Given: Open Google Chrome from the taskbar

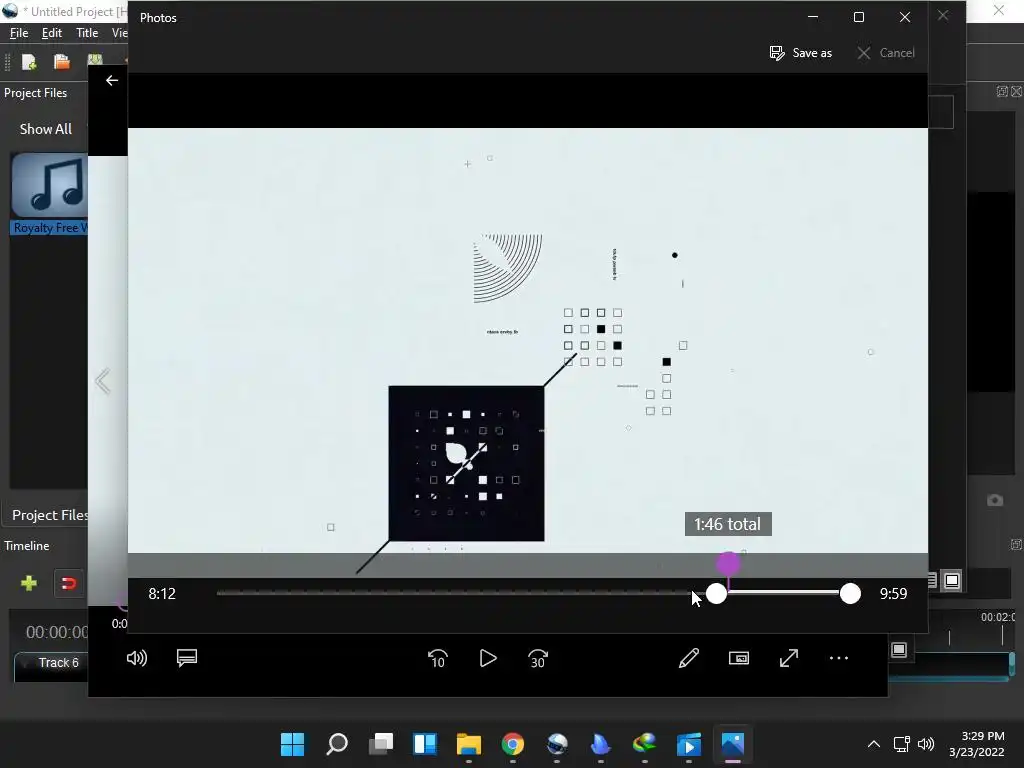Looking at the screenshot, I should pos(513,744).
